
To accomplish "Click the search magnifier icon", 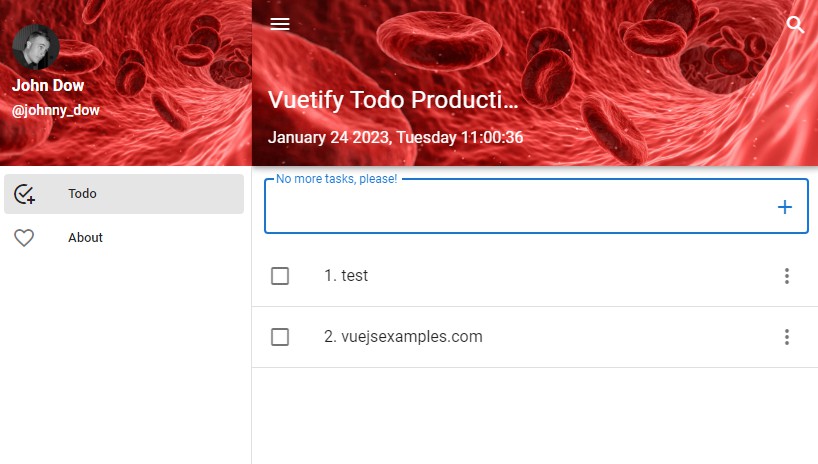I will 795,25.
